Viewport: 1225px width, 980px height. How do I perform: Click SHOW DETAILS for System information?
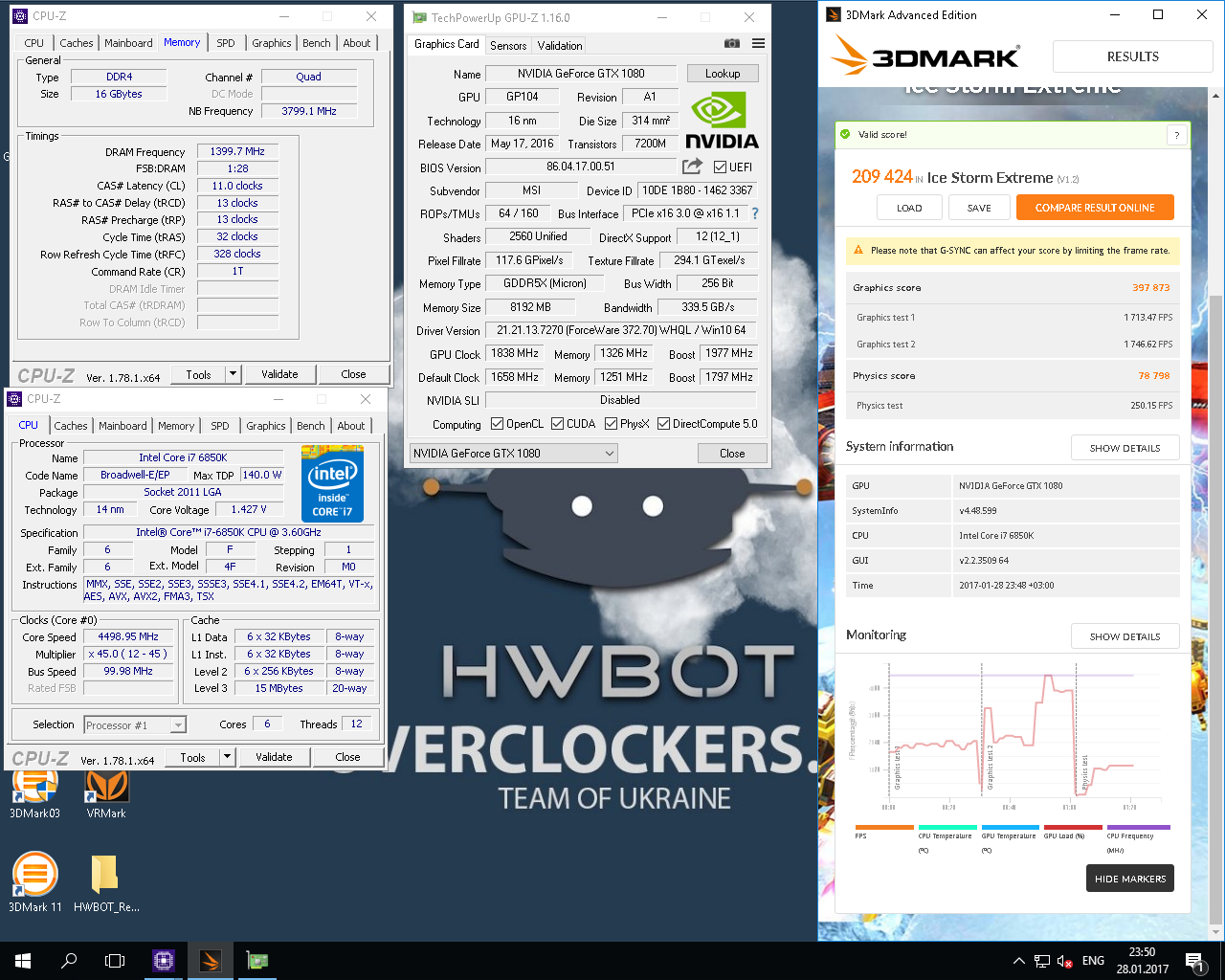tap(1125, 448)
